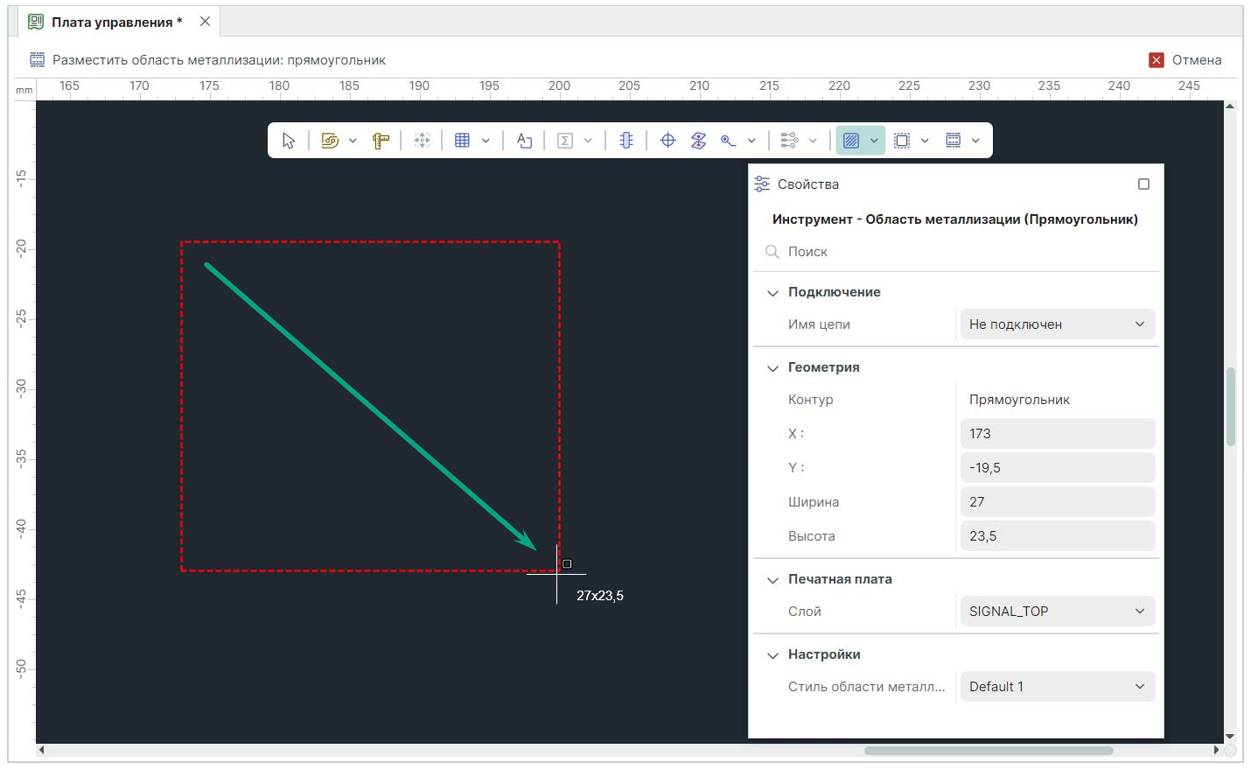Click the Ширина input field
The height and width of the screenshot is (769, 1249).
pos(1057,502)
